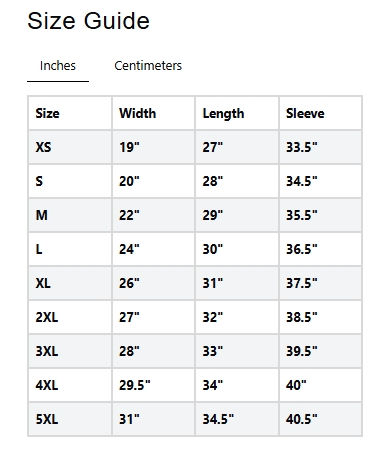
Task: Select the 5XL size row label
Action: (47, 419)
